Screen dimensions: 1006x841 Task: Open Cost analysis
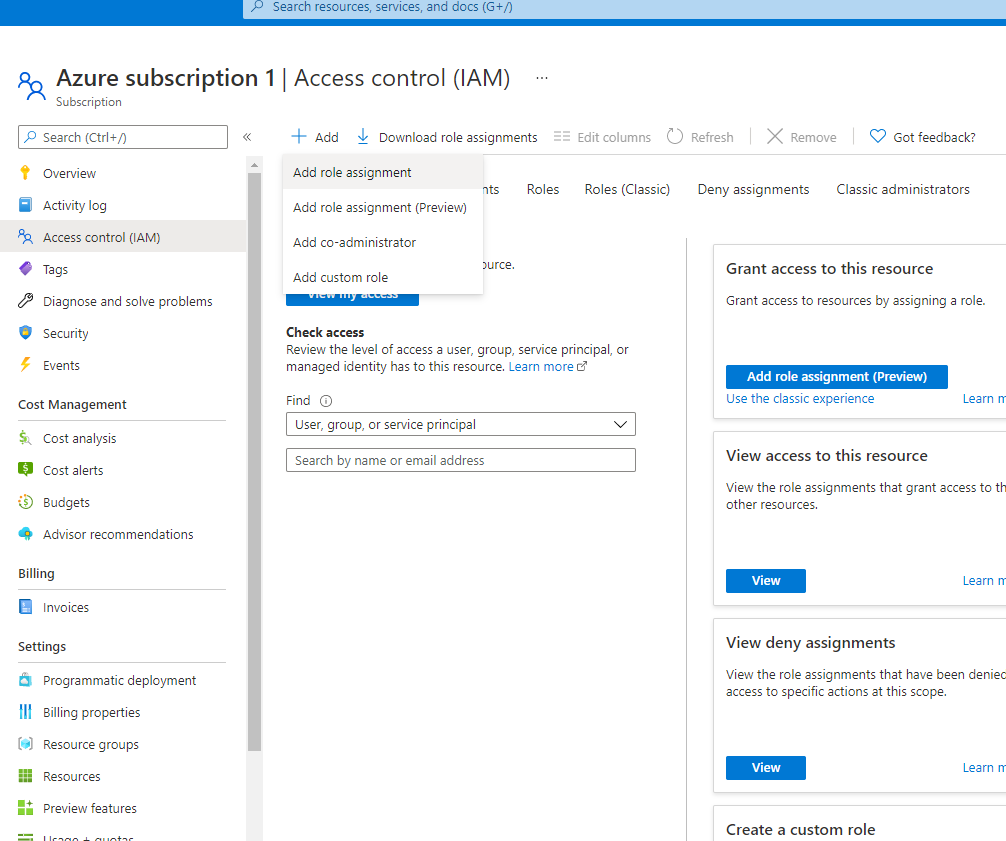tap(79, 438)
